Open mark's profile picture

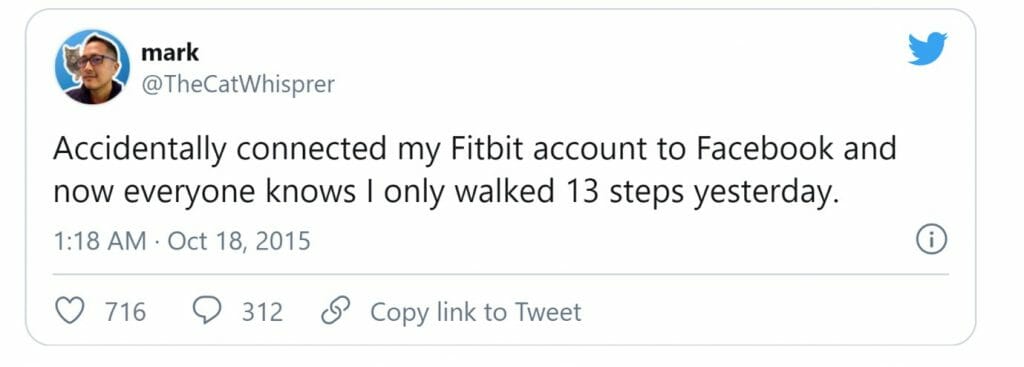(92, 67)
